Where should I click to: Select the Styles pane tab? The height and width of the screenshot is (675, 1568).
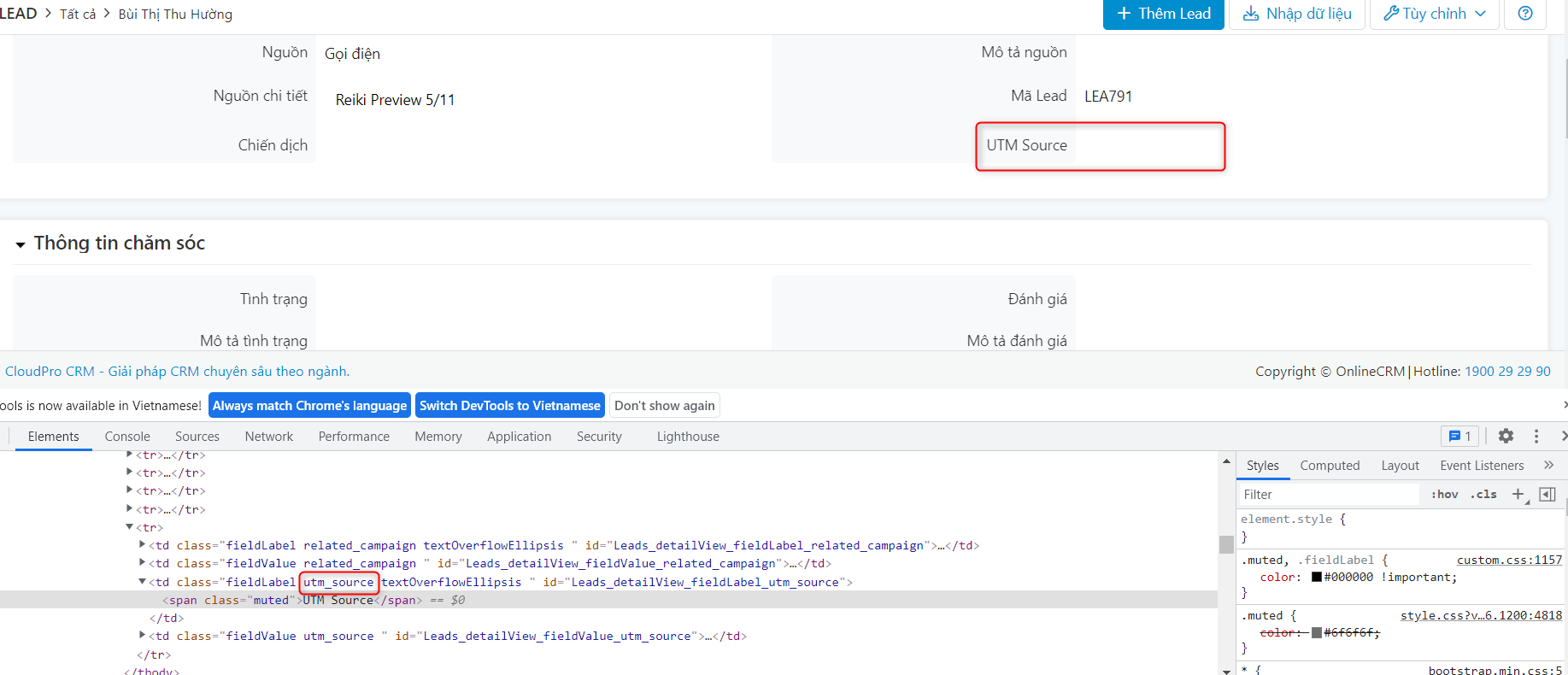point(1262,465)
